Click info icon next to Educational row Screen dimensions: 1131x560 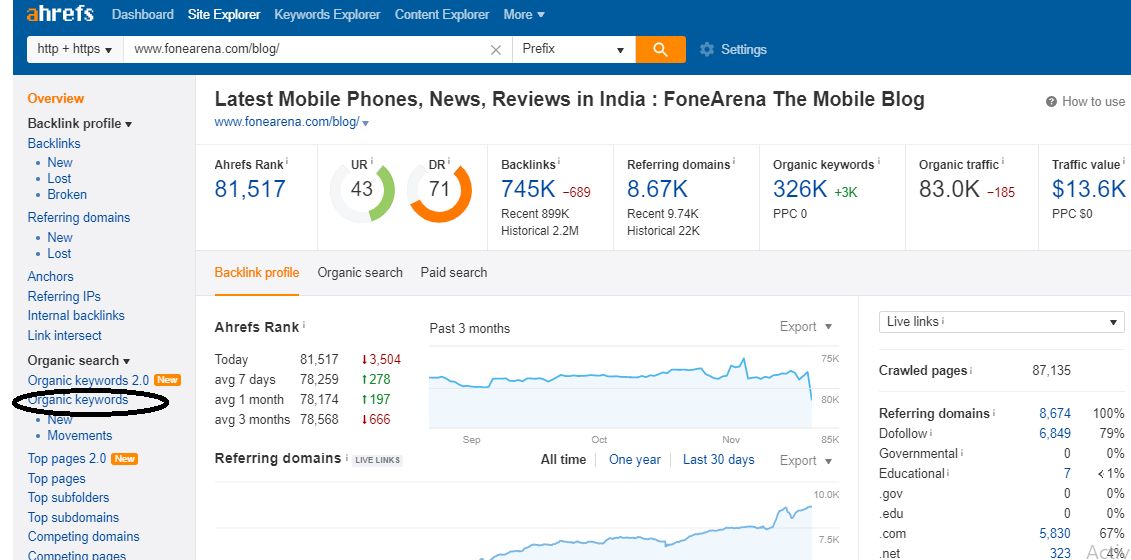click(949, 473)
